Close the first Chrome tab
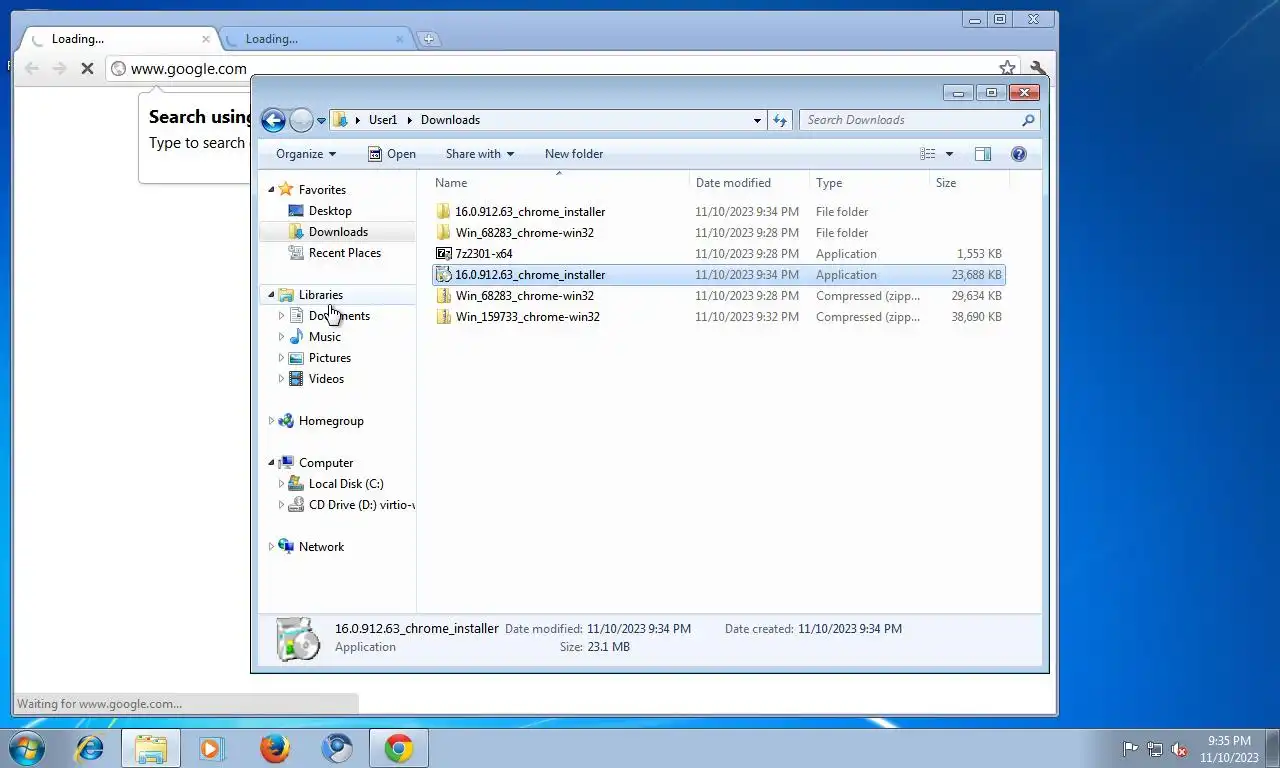Screen dimensions: 1280x768 point(206,39)
